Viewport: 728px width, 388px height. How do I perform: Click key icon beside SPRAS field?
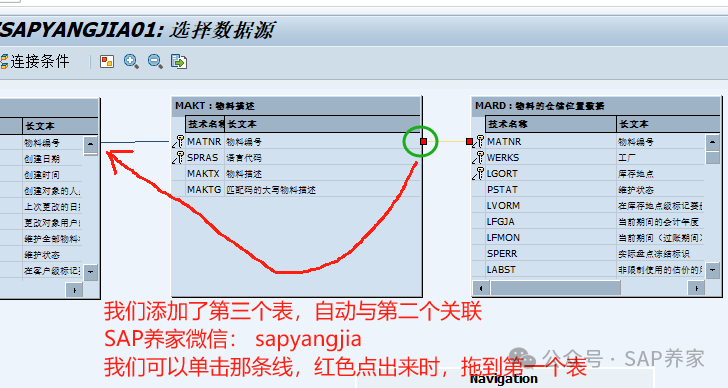(179, 158)
